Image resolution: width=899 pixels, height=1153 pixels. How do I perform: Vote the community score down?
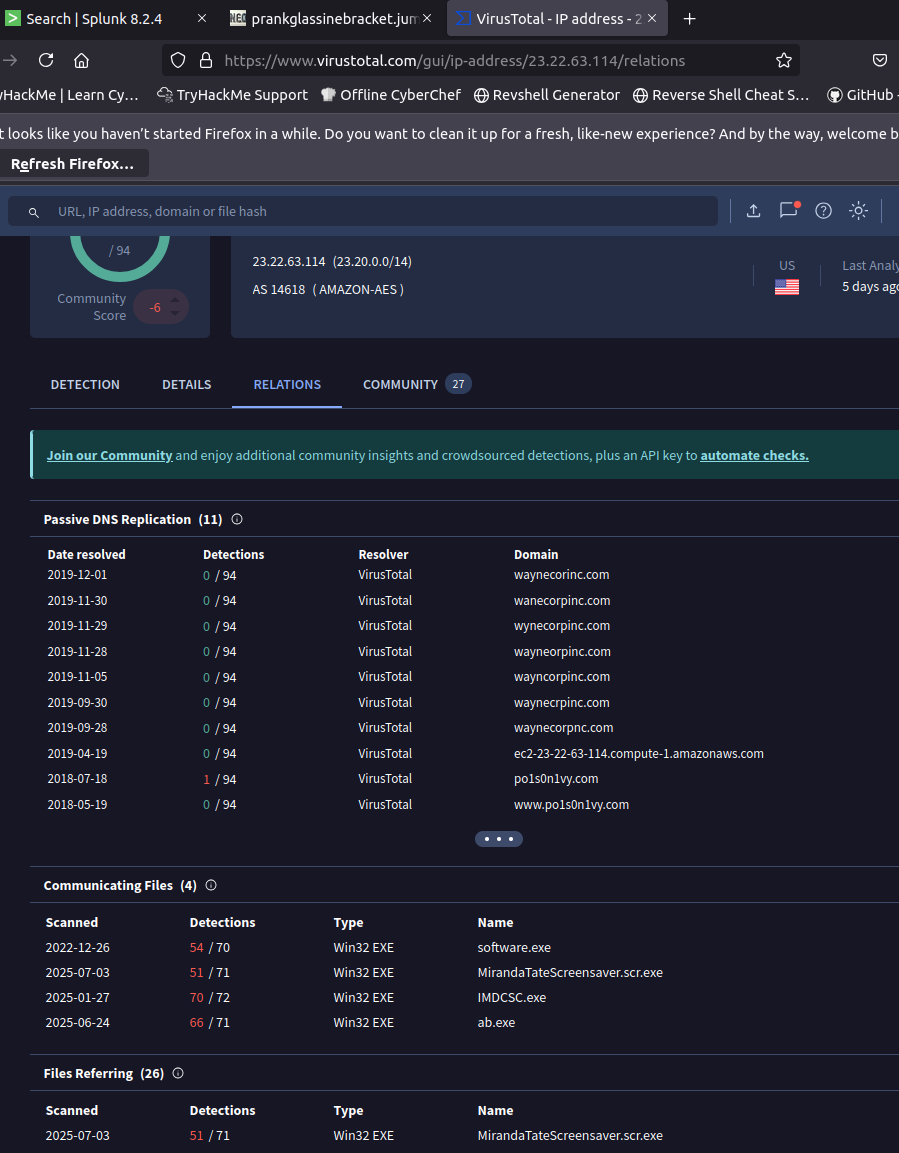coord(175,314)
